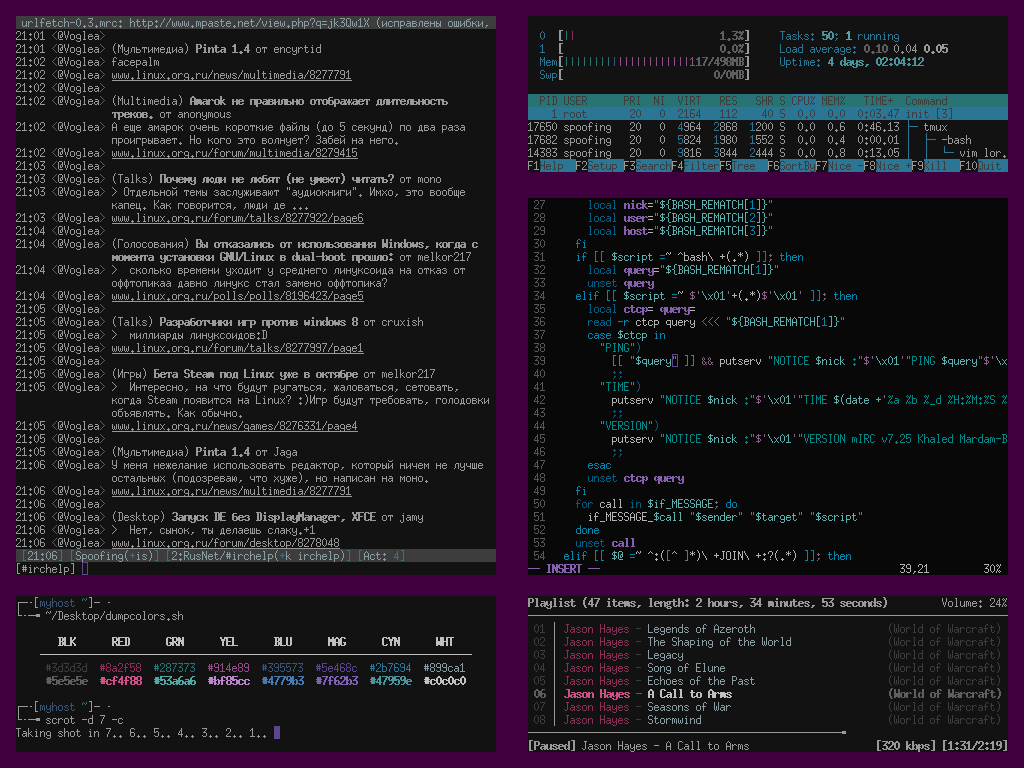The height and width of the screenshot is (768, 1024).
Task: Sort htop by the CPU% column header
Action: click(x=803, y=101)
